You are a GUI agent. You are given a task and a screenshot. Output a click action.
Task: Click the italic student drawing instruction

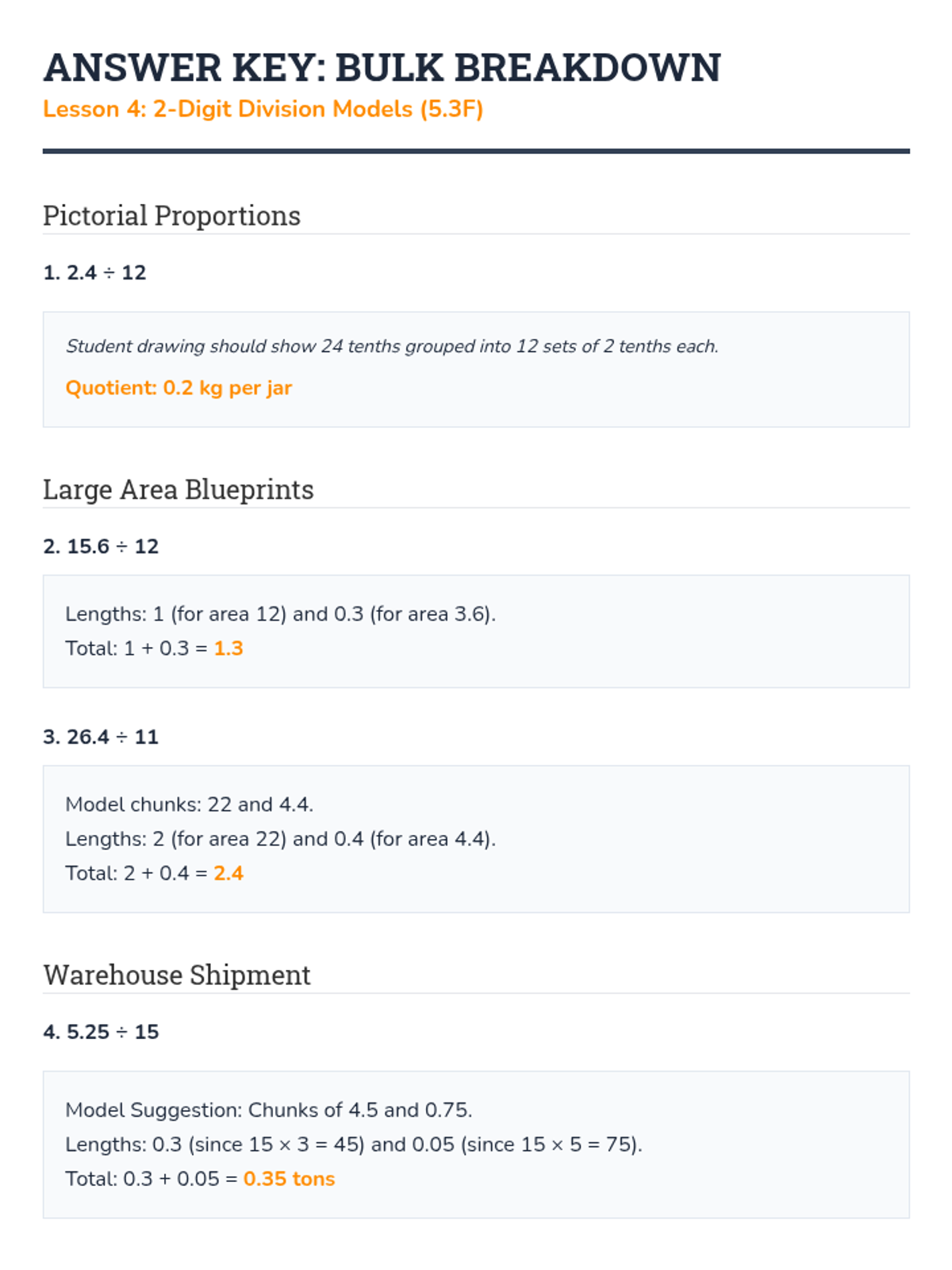click(392, 346)
